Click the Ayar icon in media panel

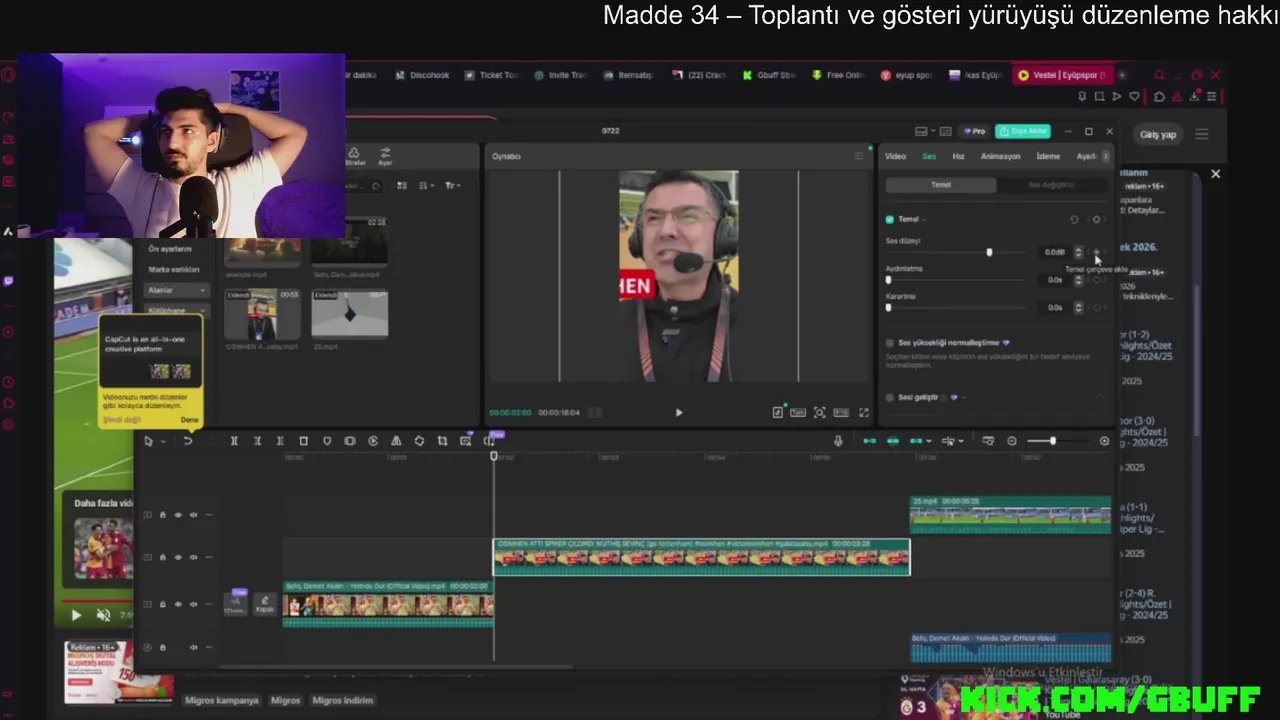(385, 156)
